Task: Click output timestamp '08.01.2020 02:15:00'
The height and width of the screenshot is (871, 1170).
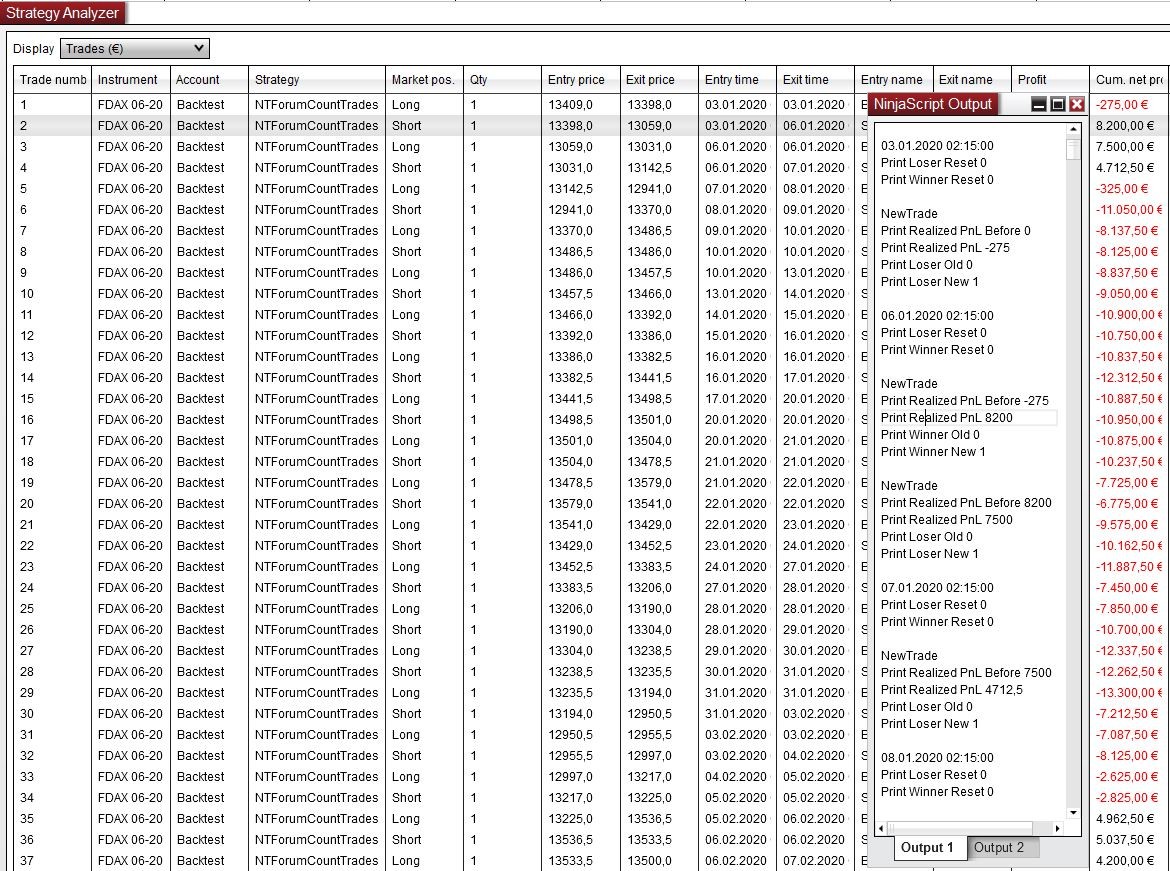Action: point(936,758)
